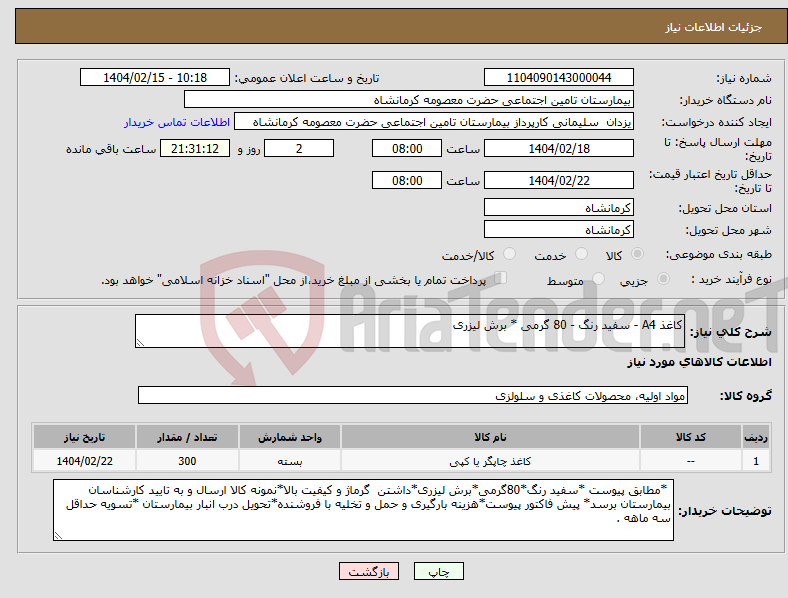Click the نام کالا column header

(490, 437)
